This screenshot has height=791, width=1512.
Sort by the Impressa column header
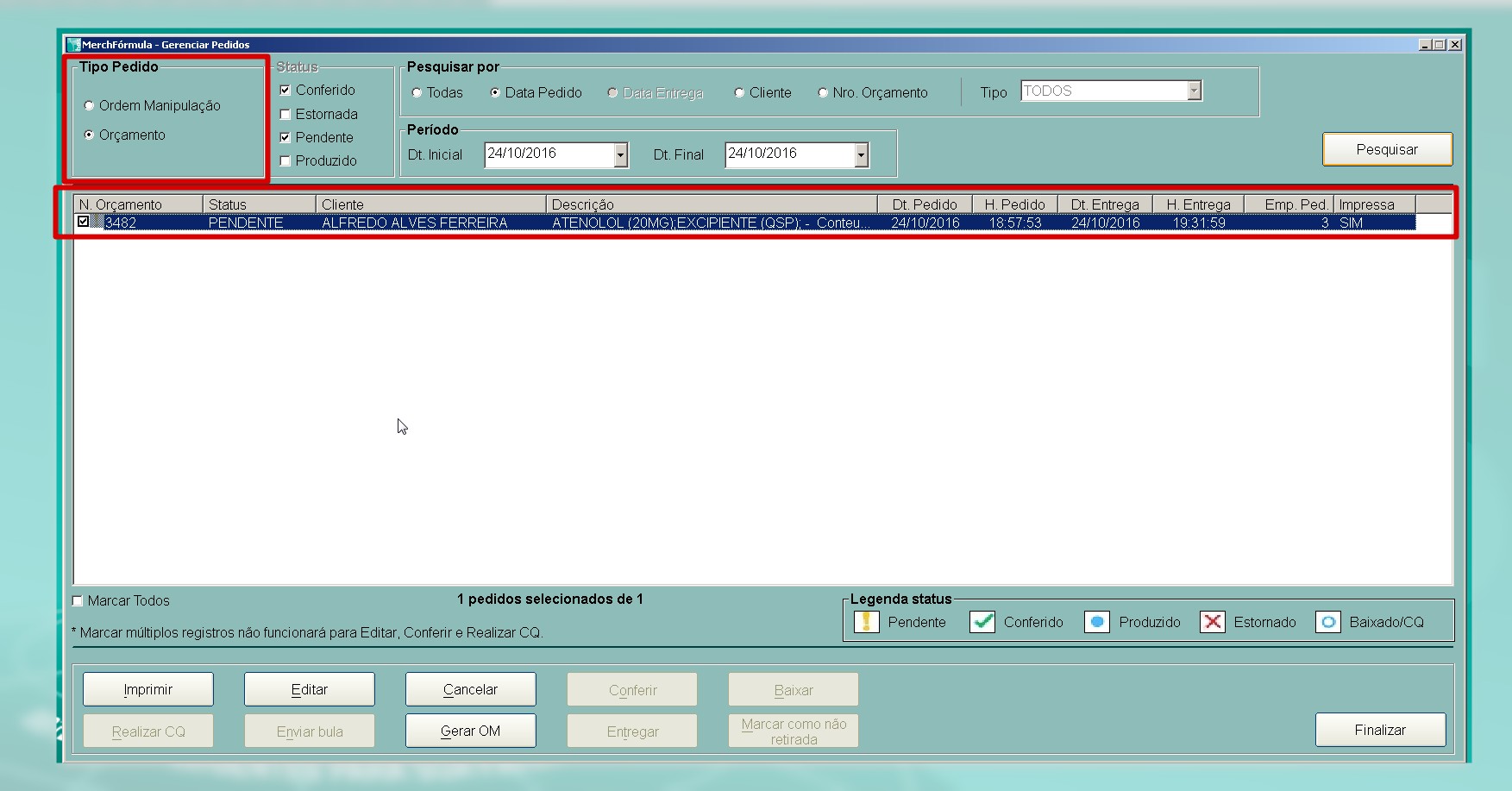click(x=1375, y=204)
